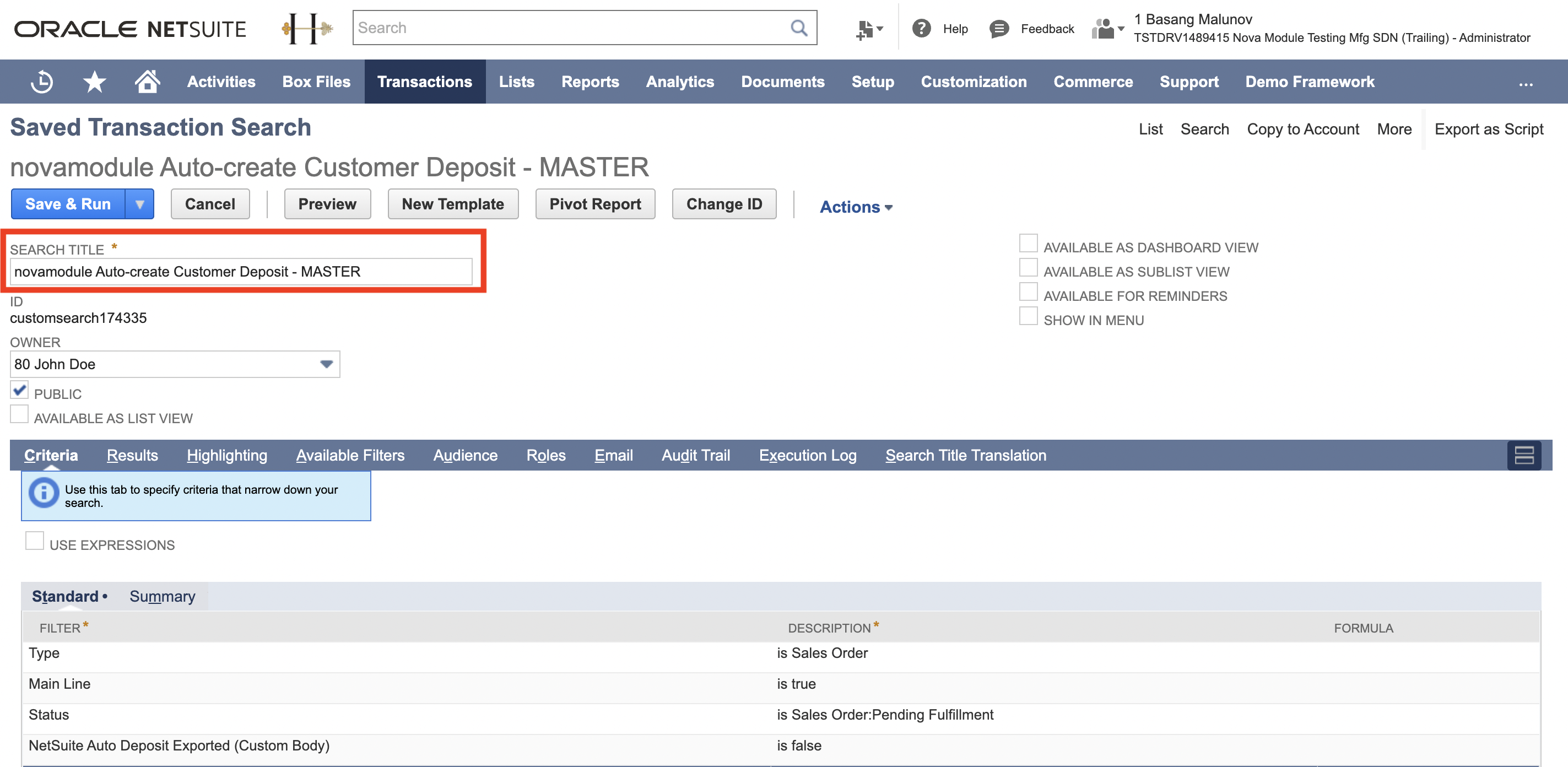Click the Pivot Report button

pyautogui.click(x=594, y=204)
